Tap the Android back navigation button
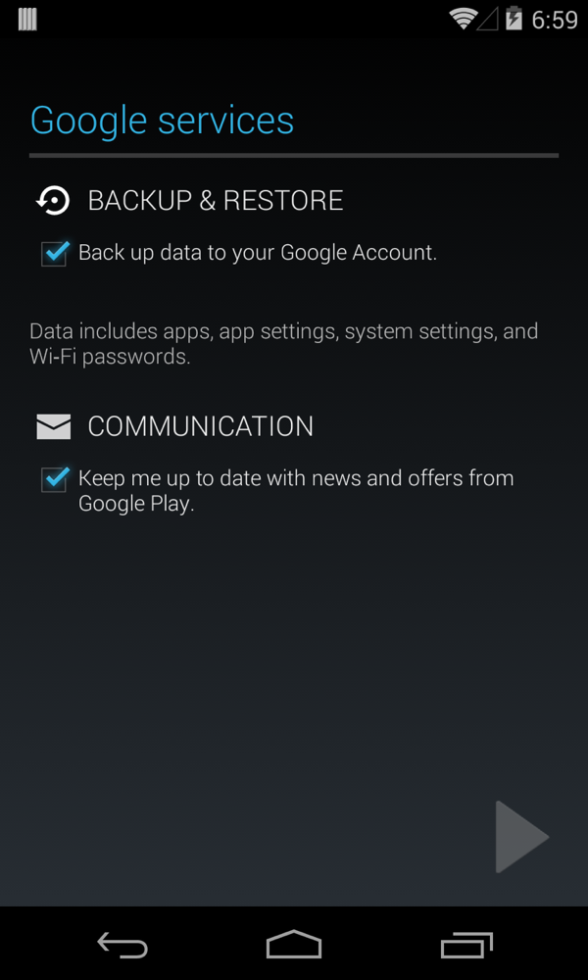Screen dimensions: 588x980 [122, 944]
